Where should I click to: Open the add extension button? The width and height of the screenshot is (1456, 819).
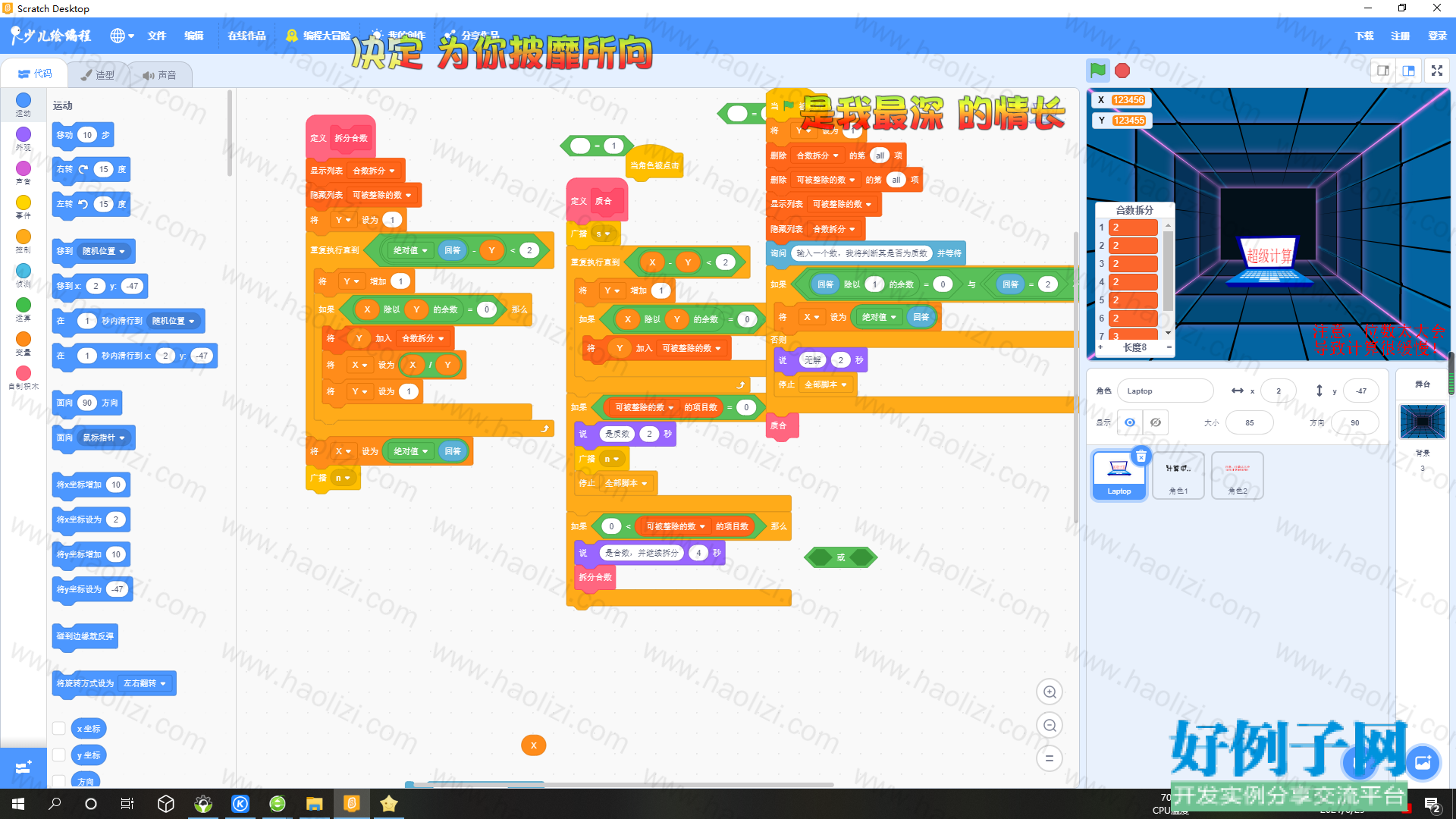pos(24,767)
